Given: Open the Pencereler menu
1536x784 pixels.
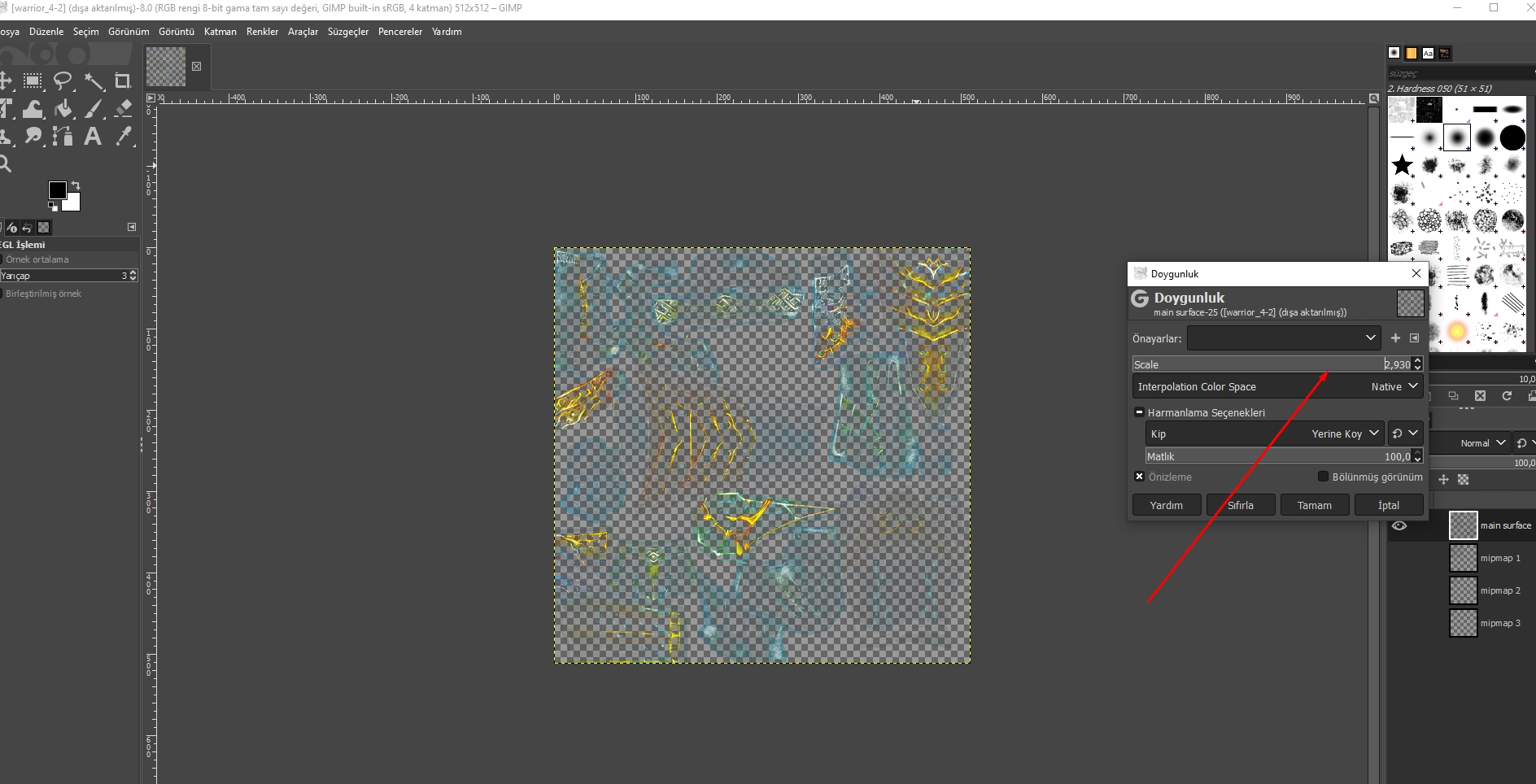Looking at the screenshot, I should (400, 32).
